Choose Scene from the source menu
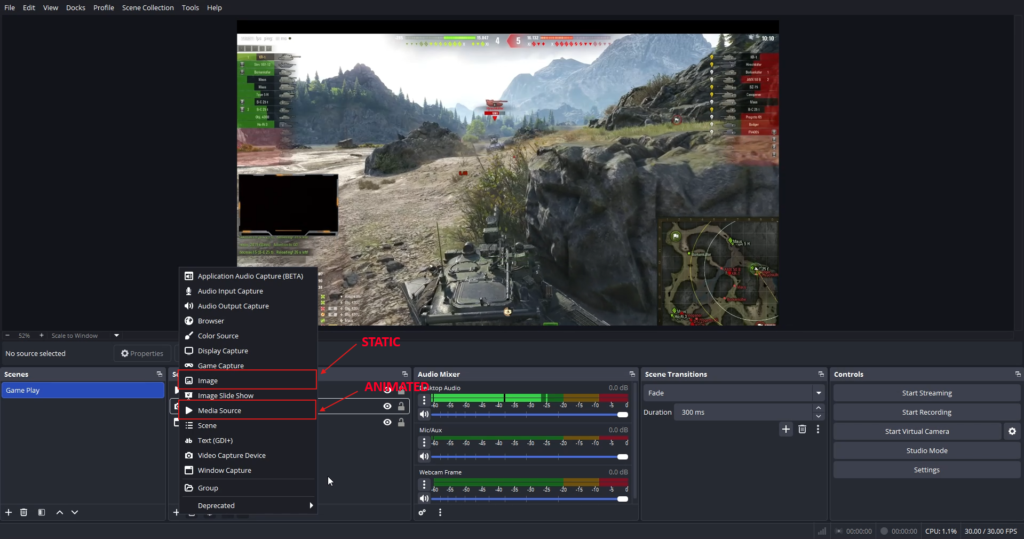 (248, 425)
